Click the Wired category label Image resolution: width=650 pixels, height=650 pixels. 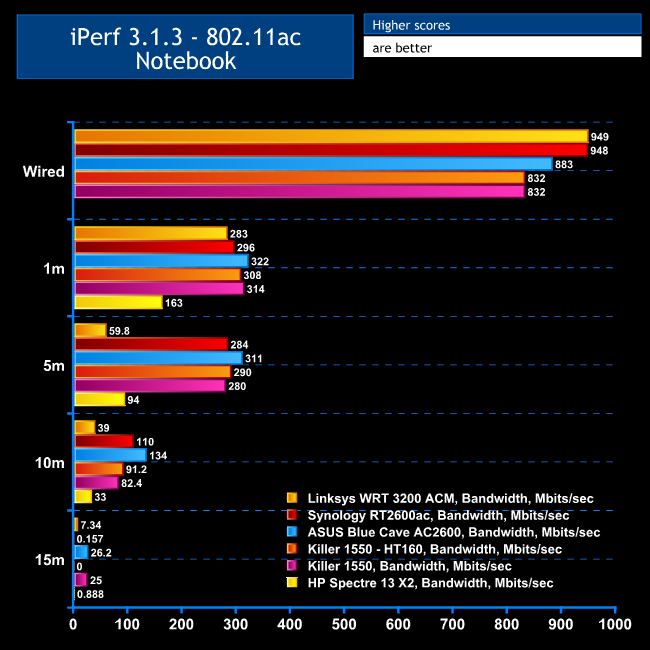44,172
